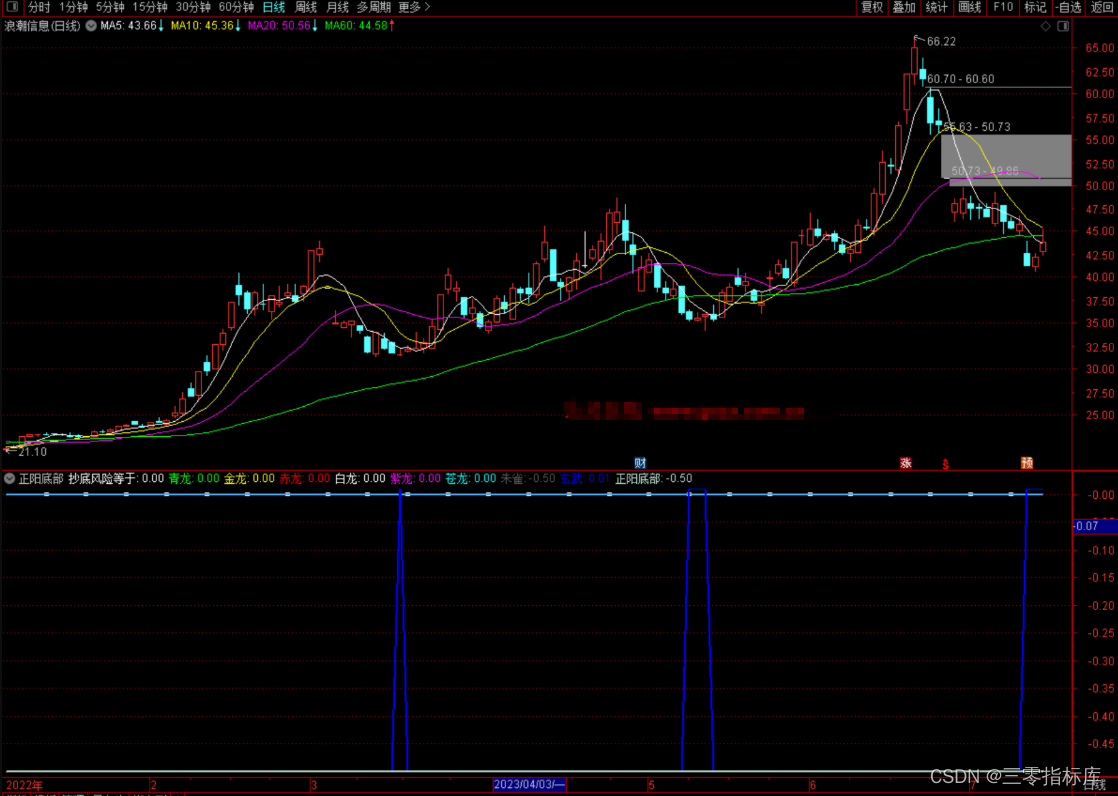Viewport: 1118px width, 796px height.
Task: Click the -0.07 value tag on indicator axis
Action: [x=1095, y=526]
